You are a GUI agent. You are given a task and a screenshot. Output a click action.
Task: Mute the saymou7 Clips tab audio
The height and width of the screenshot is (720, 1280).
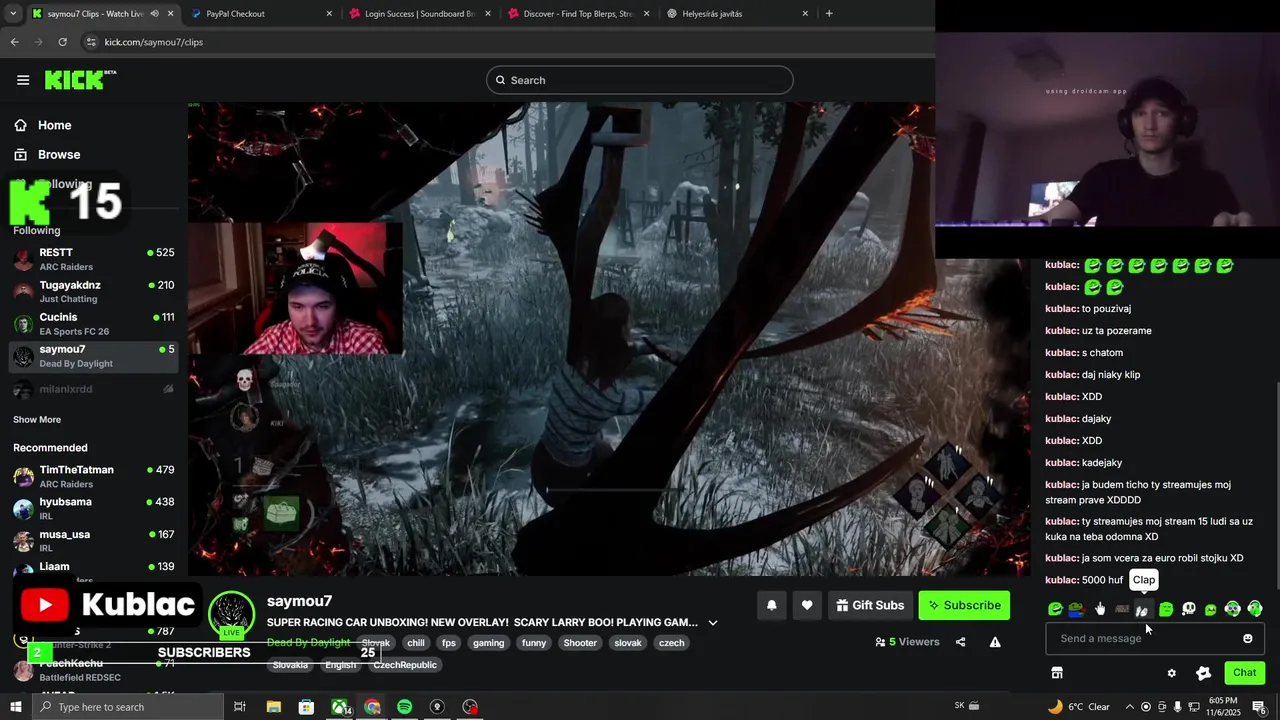[x=154, y=14]
